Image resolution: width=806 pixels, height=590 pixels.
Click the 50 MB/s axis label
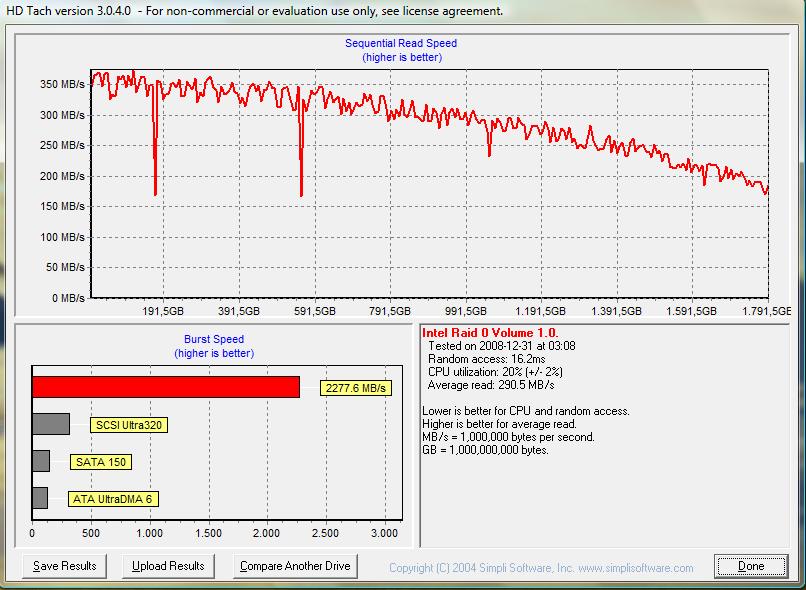coord(65,268)
